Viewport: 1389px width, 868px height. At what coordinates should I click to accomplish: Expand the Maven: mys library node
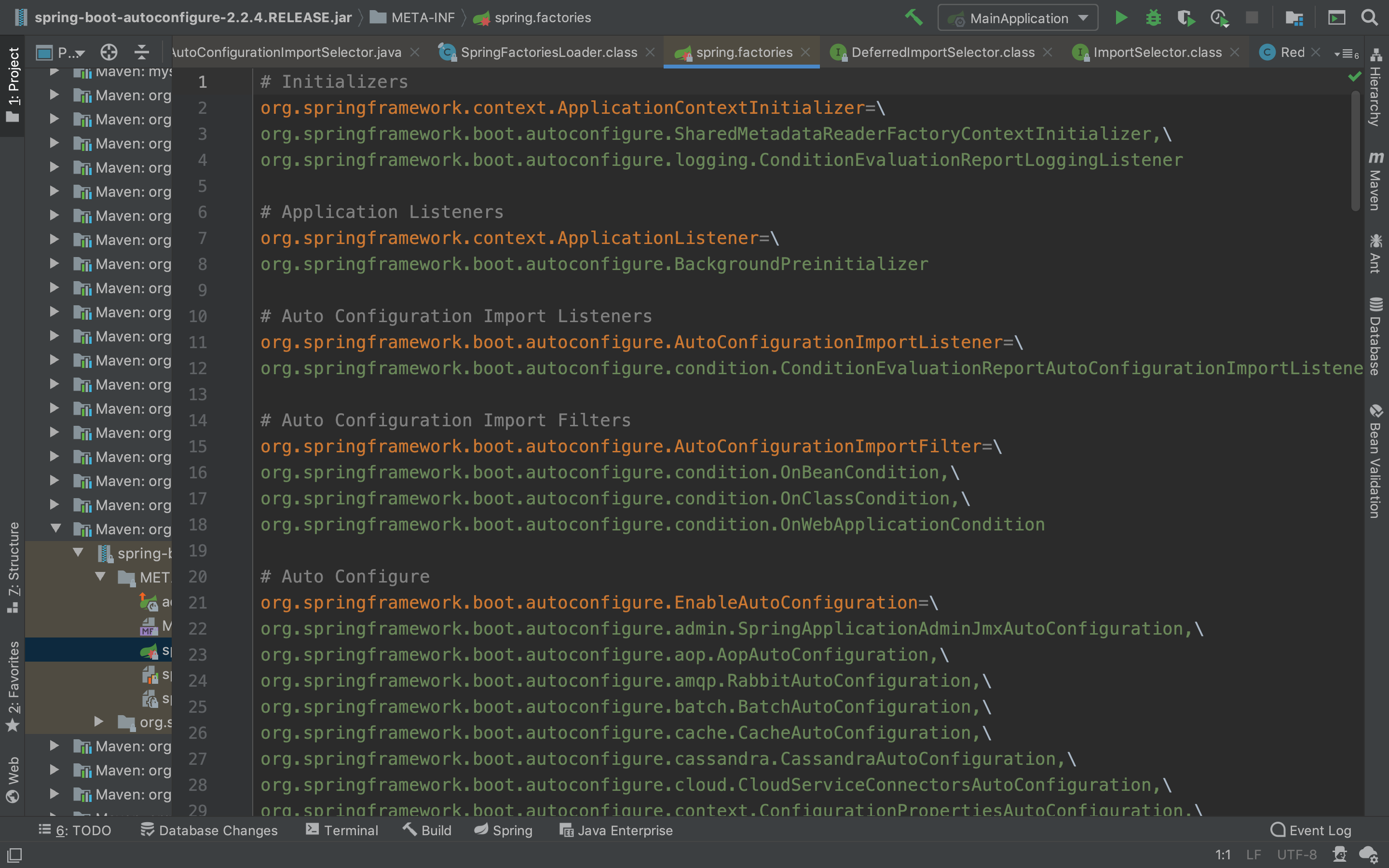54,72
